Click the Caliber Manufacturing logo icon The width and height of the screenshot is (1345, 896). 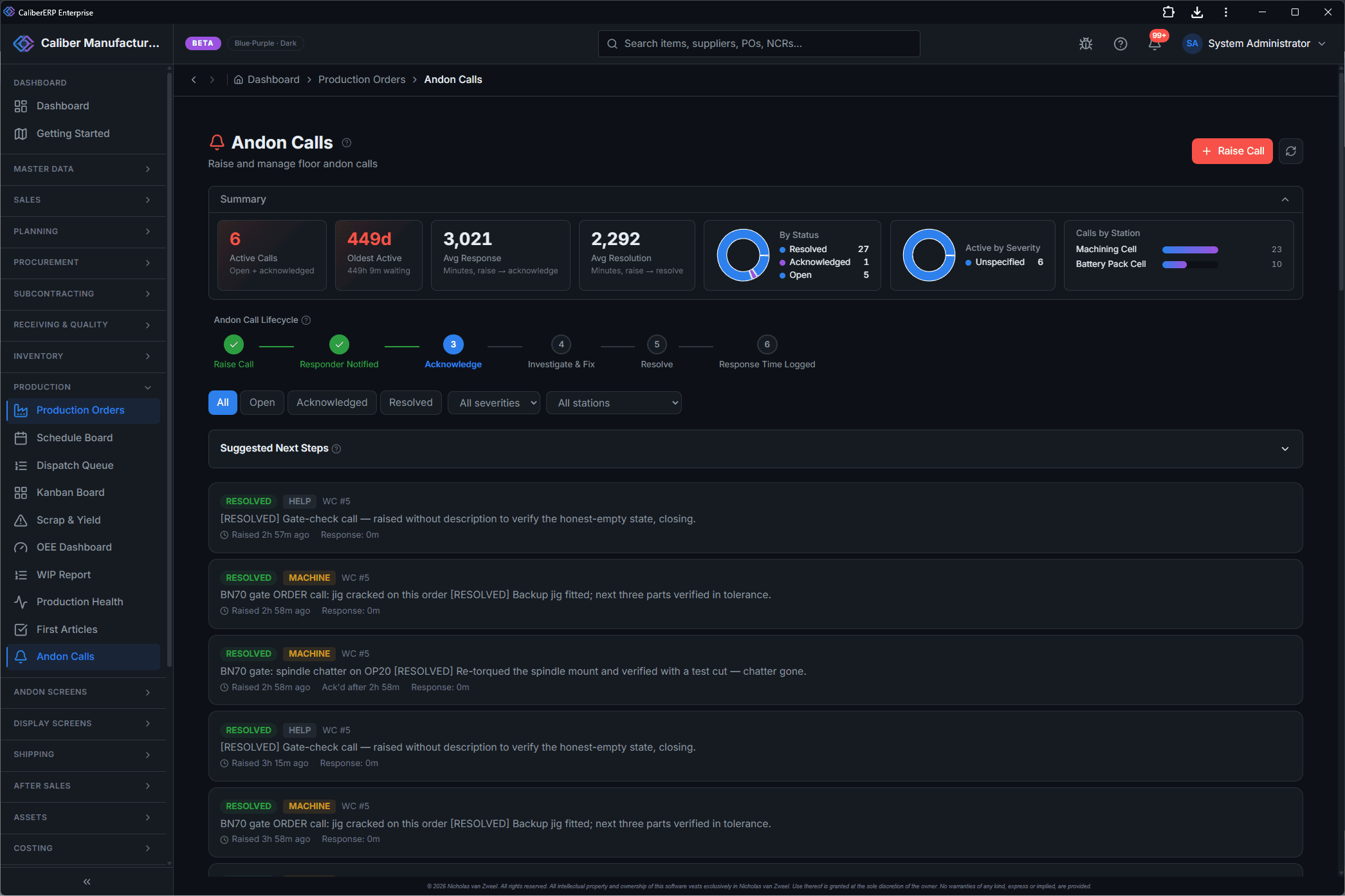point(24,43)
